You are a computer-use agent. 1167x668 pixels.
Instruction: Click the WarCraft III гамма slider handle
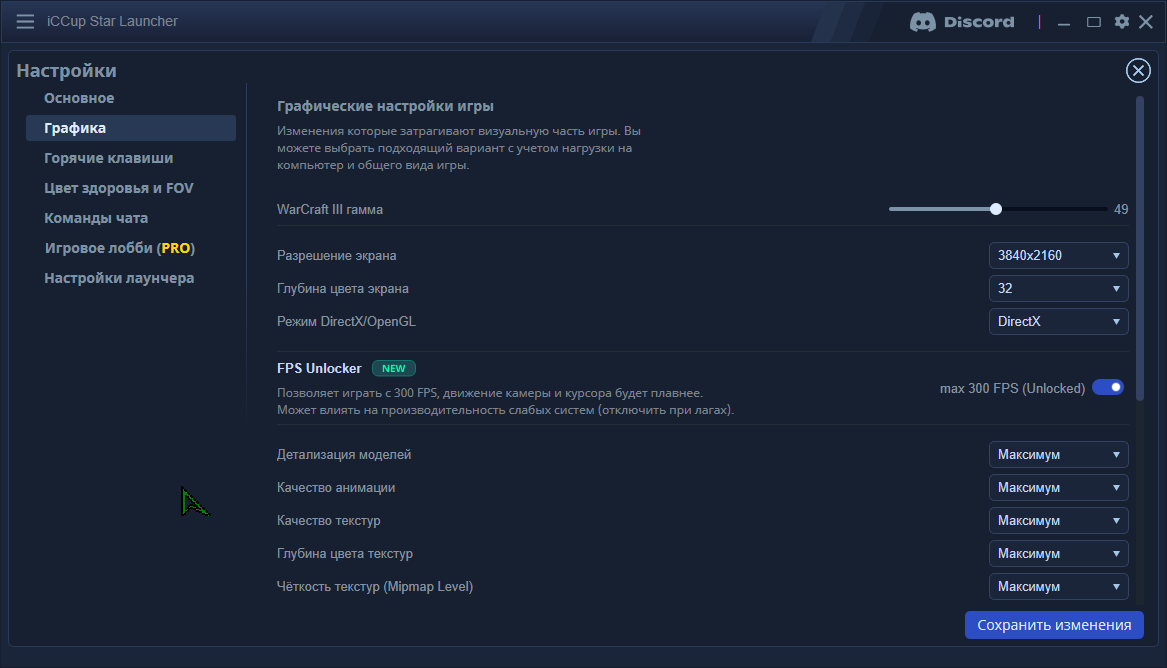coord(996,209)
